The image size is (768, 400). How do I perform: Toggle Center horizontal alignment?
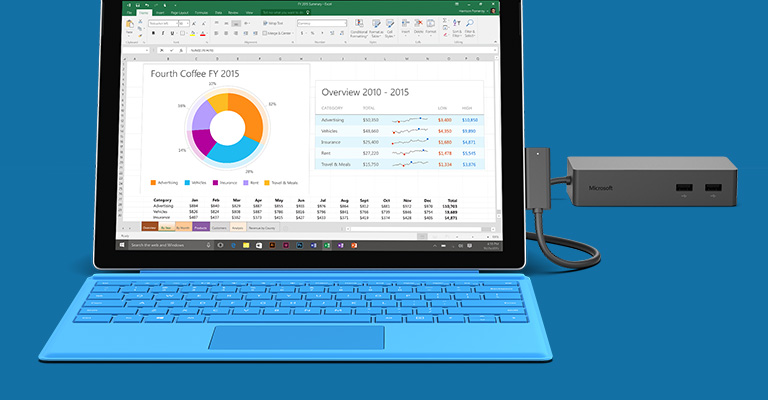tap(226, 33)
